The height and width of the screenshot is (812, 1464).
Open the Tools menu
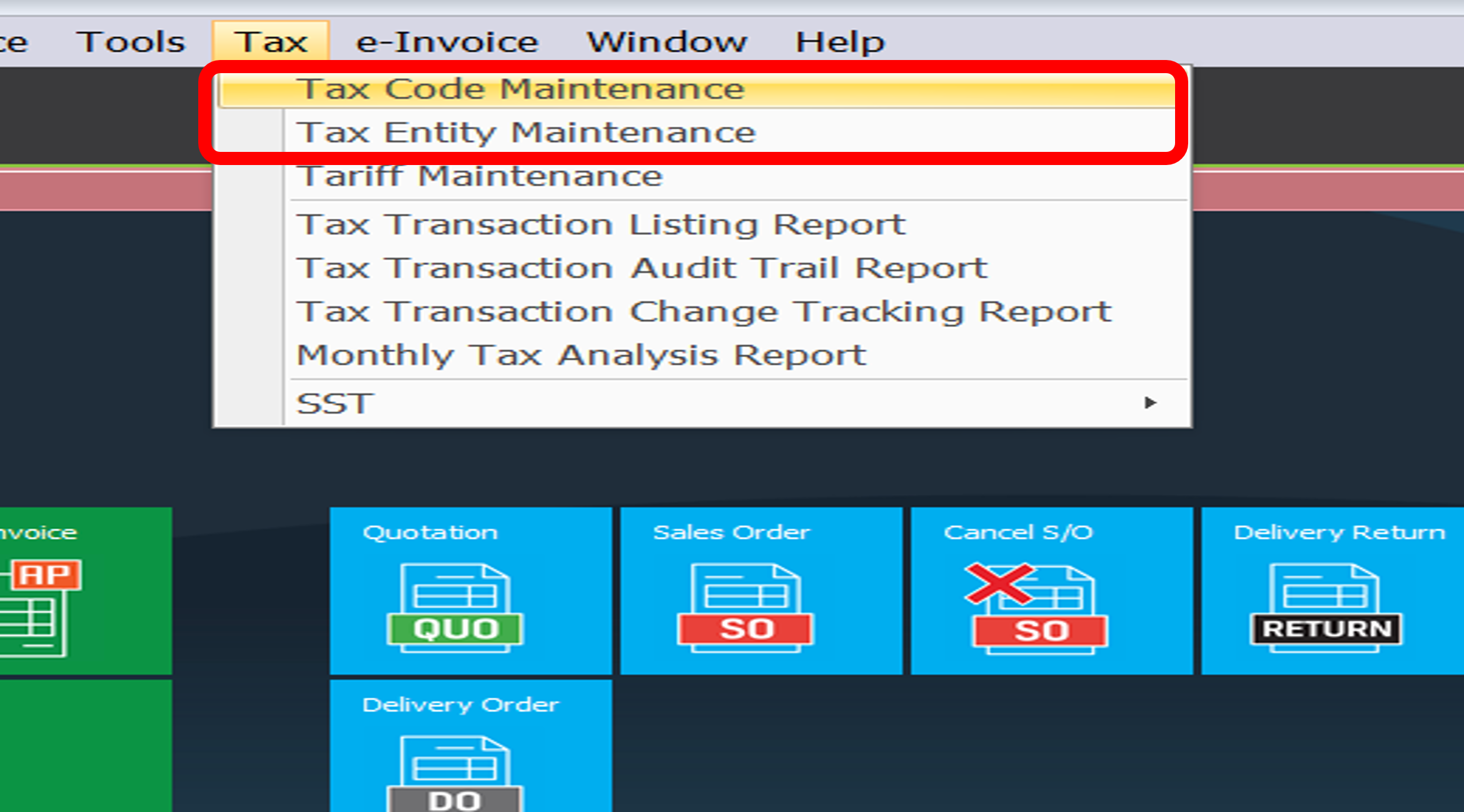pyautogui.click(x=131, y=43)
